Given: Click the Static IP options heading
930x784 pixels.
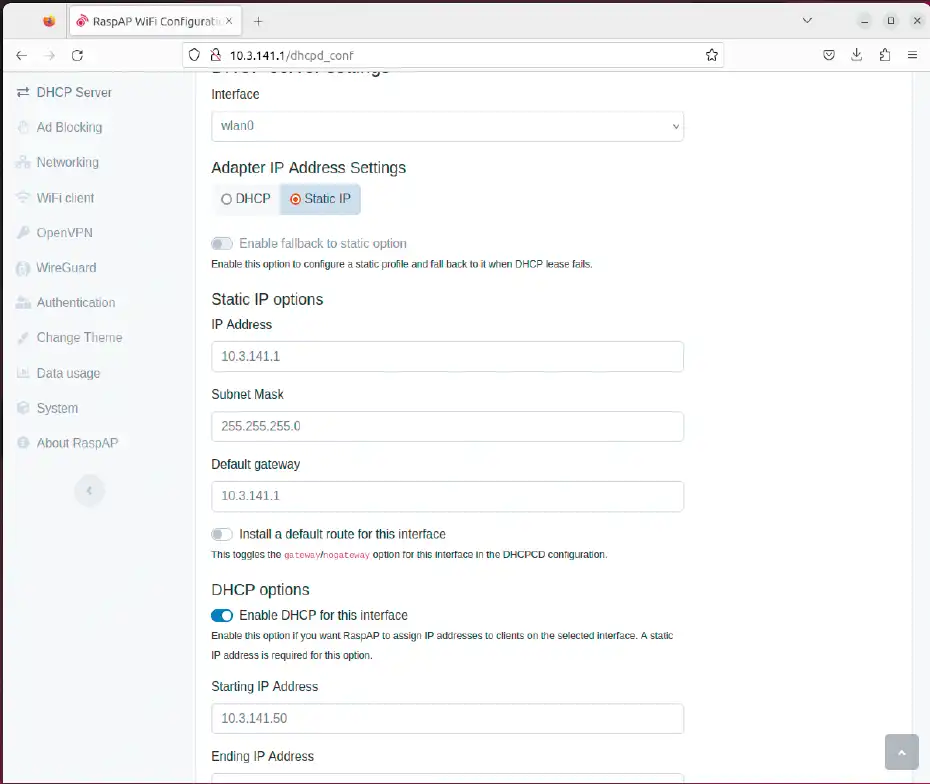Looking at the screenshot, I should click(267, 299).
